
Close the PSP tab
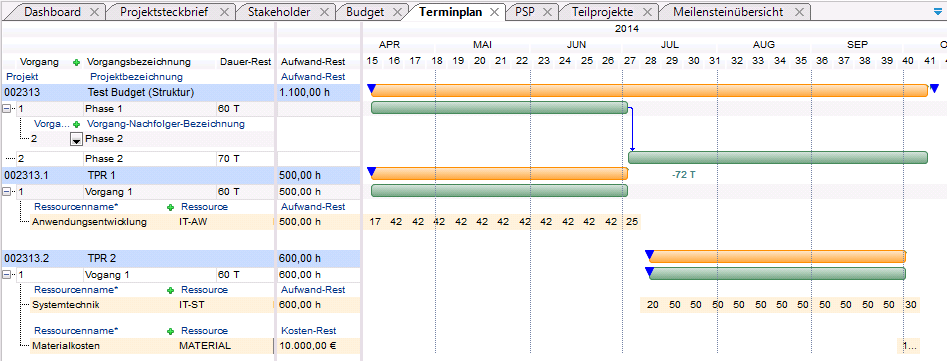point(547,12)
